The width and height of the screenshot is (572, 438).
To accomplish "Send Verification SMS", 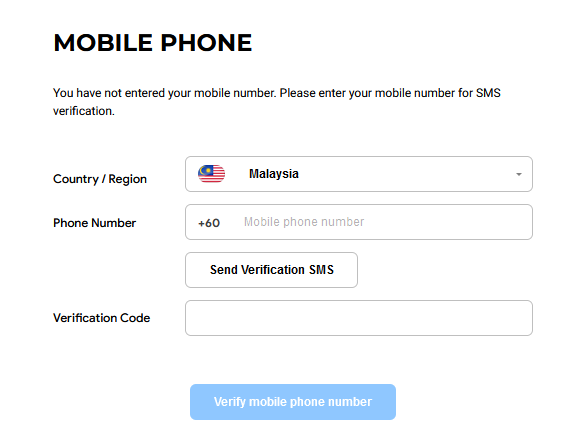I will click(271, 270).
